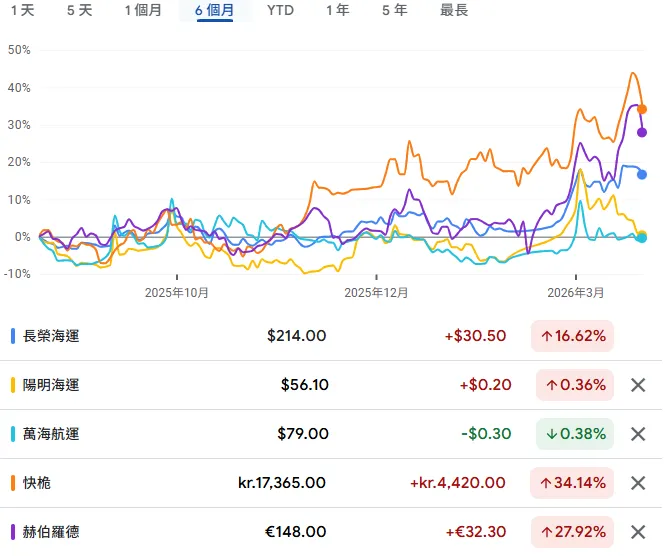Screen dimensions: 666x556
Task: Select the 6 個月 range tab
Action: (x=214, y=10)
